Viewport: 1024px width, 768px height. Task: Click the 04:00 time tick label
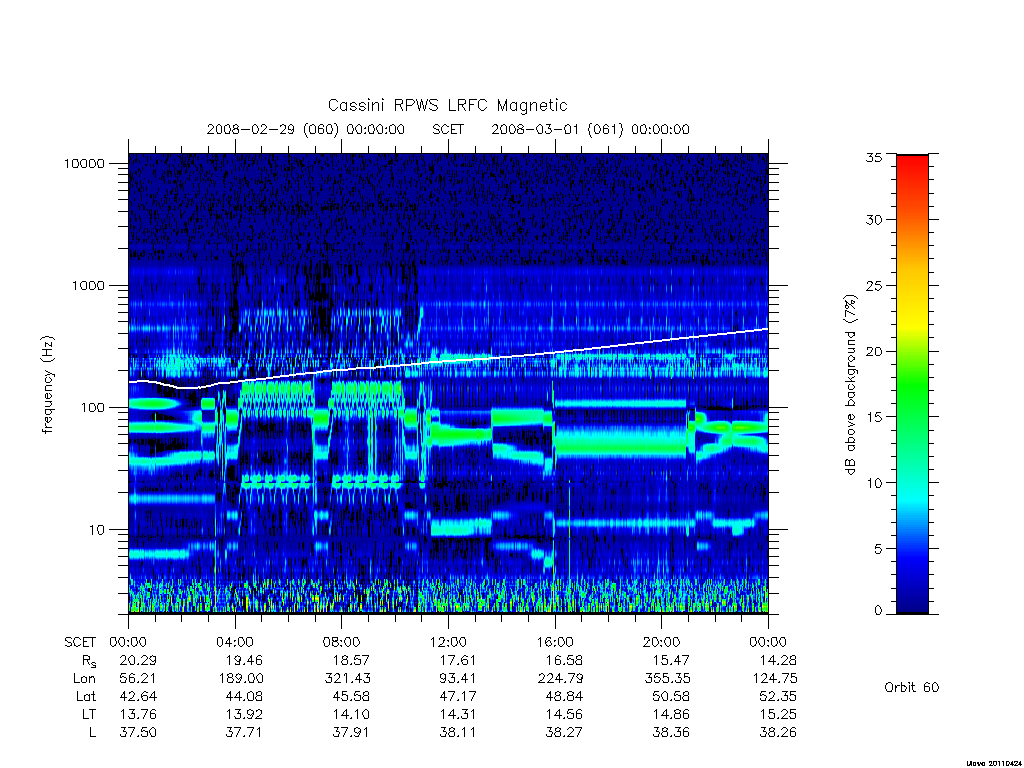234,643
